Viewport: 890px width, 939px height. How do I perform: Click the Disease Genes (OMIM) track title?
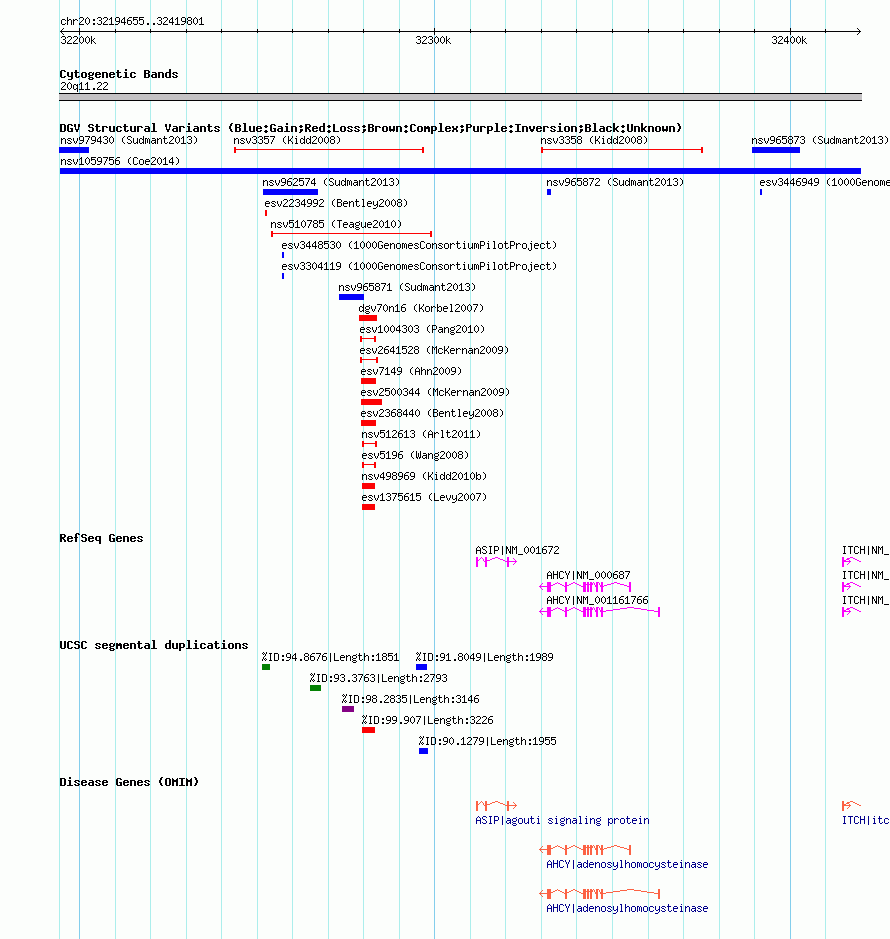129,782
